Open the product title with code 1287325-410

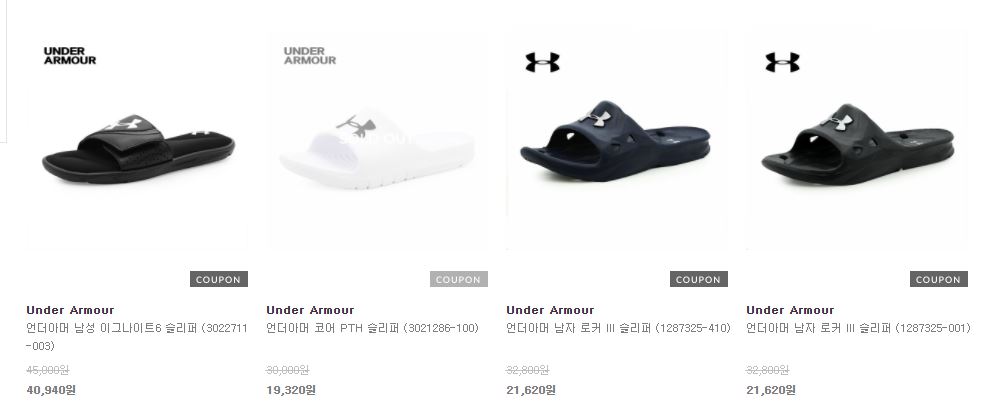point(618,328)
